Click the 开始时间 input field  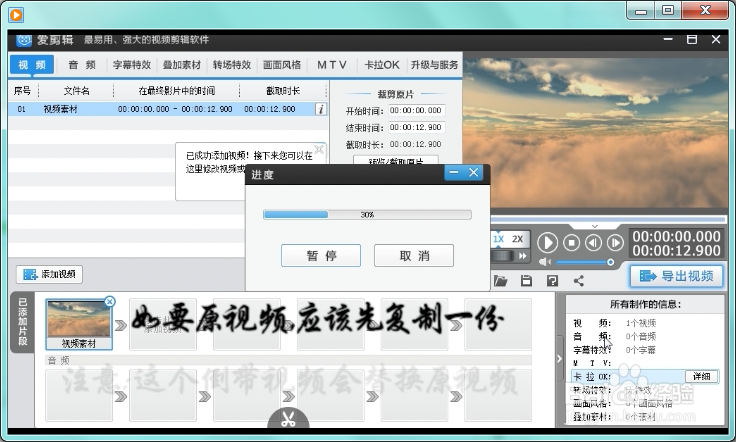click(416, 110)
